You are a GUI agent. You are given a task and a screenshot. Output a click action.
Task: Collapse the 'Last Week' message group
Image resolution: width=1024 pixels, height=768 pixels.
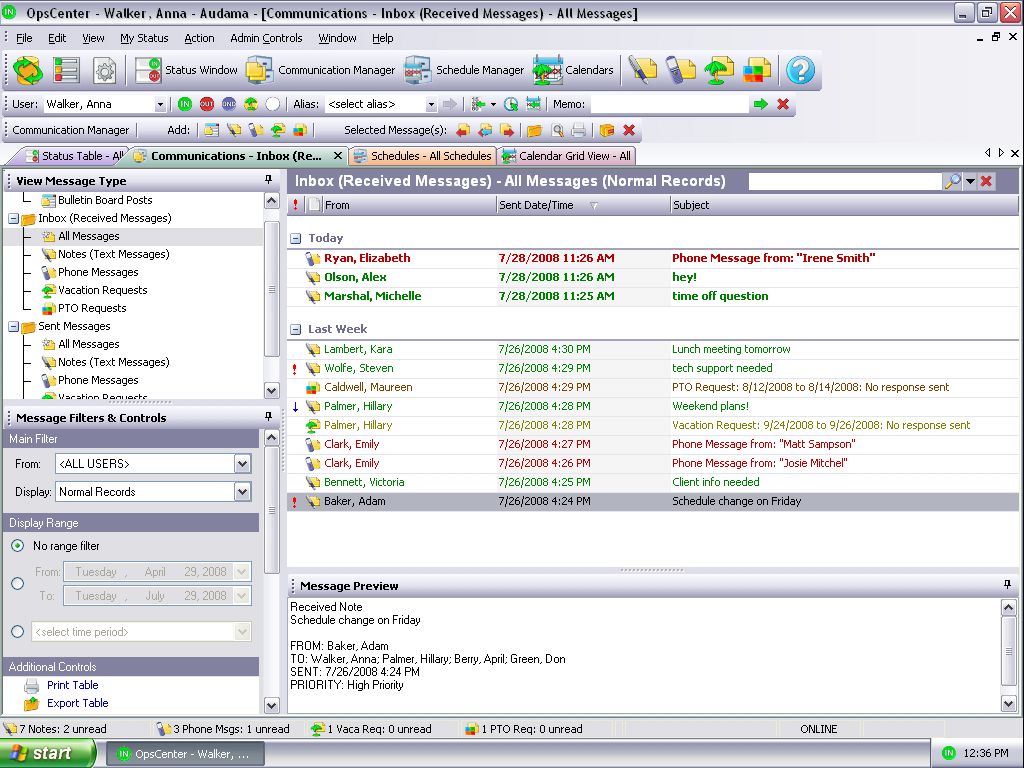click(x=296, y=329)
